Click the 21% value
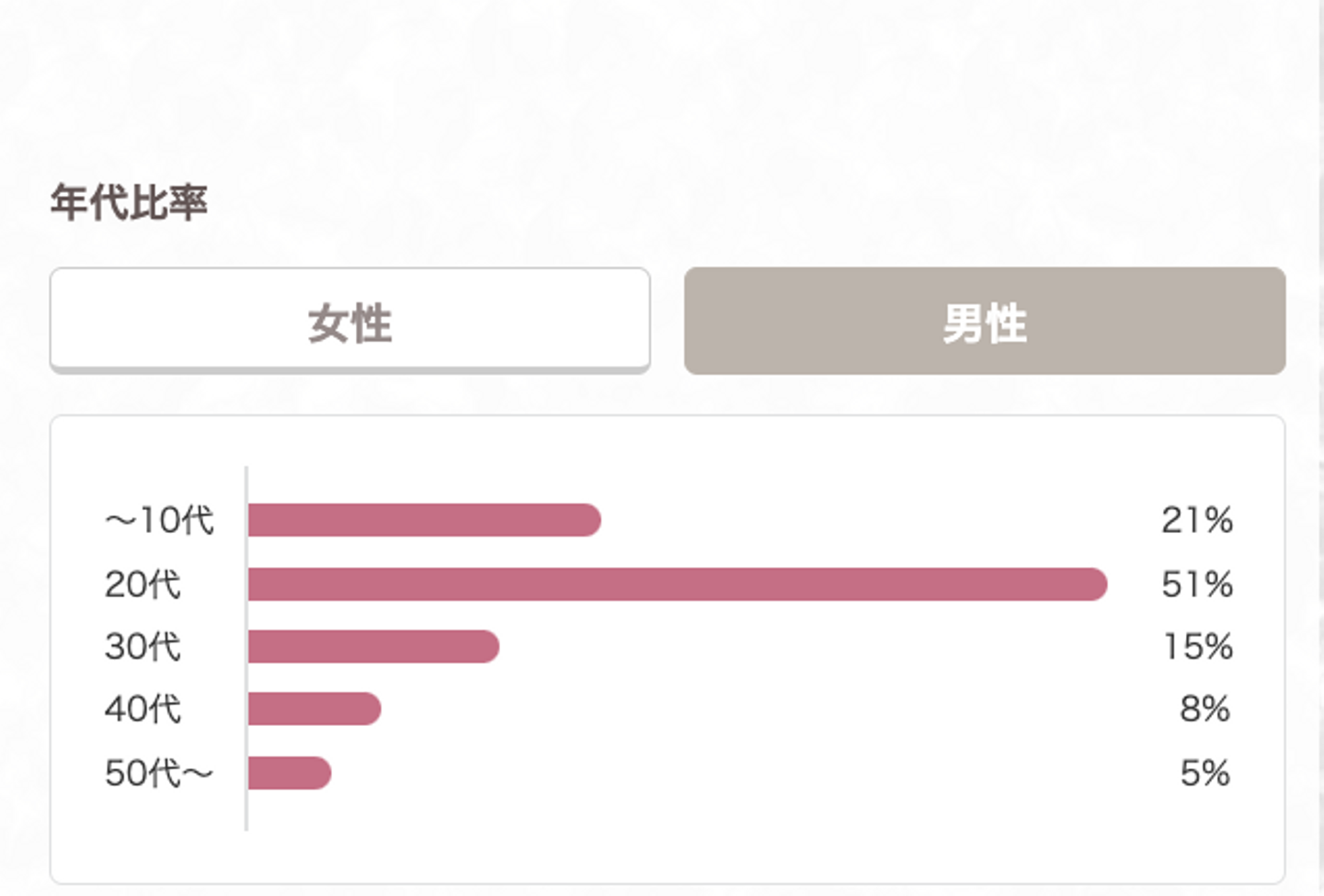 (x=1196, y=520)
